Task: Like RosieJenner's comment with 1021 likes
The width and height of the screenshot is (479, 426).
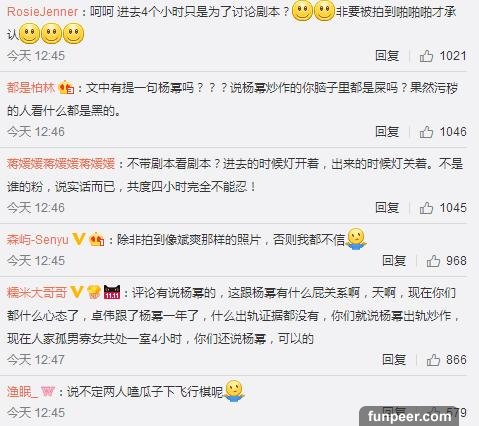Action: tap(426, 56)
